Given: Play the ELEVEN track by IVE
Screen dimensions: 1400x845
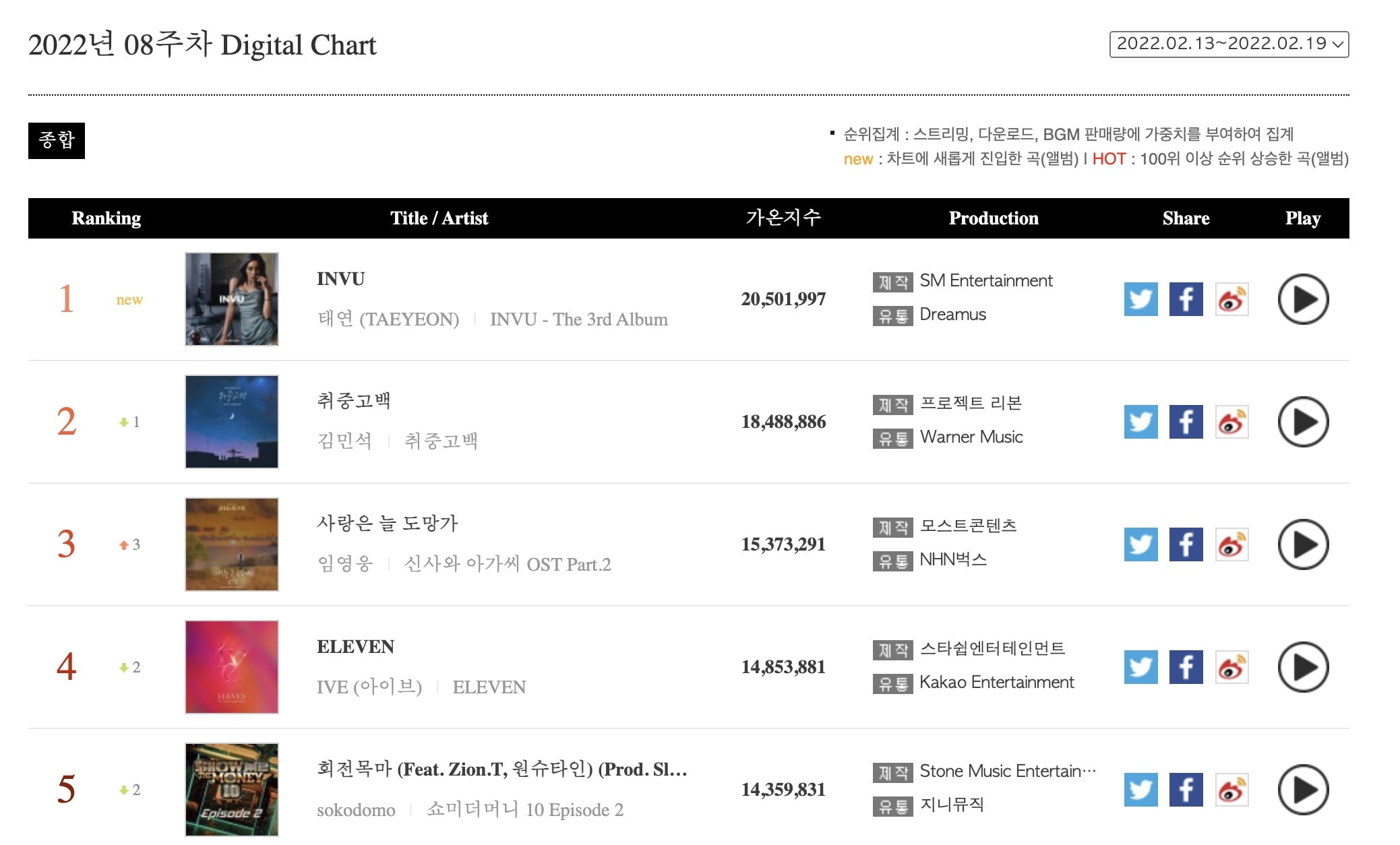Looking at the screenshot, I should [1303, 667].
